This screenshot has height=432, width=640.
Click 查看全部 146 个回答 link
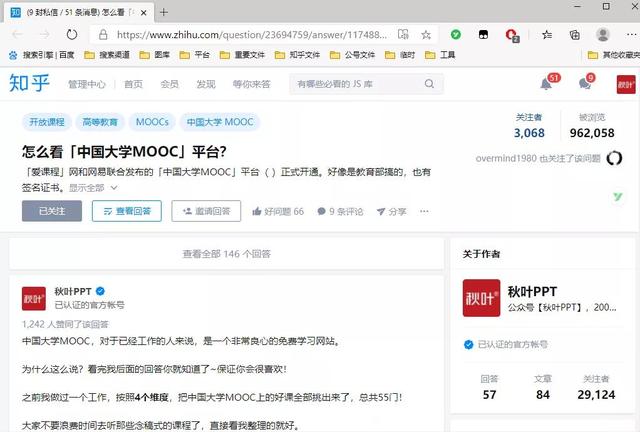coord(227,254)
